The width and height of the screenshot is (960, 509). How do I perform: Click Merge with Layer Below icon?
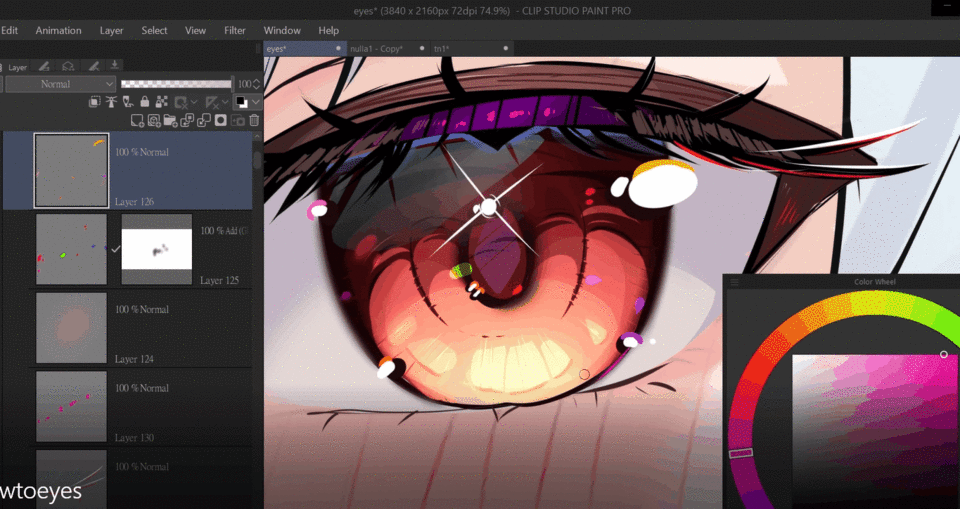[204, 120]
